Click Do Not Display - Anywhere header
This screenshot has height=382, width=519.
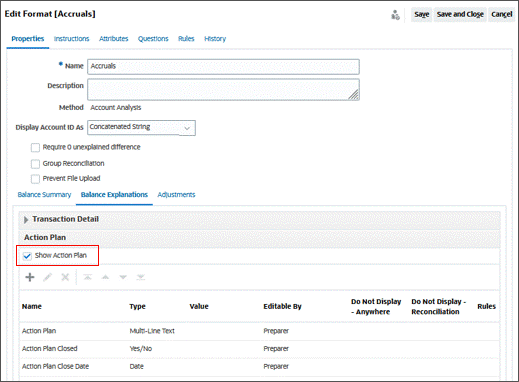376,307
